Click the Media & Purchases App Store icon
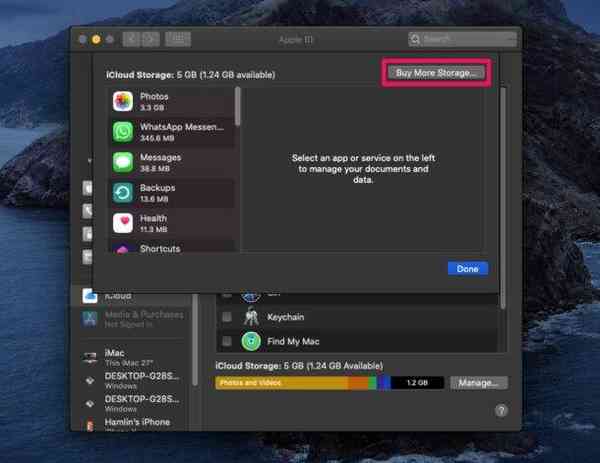600x463 pixels. click(90, 319)
